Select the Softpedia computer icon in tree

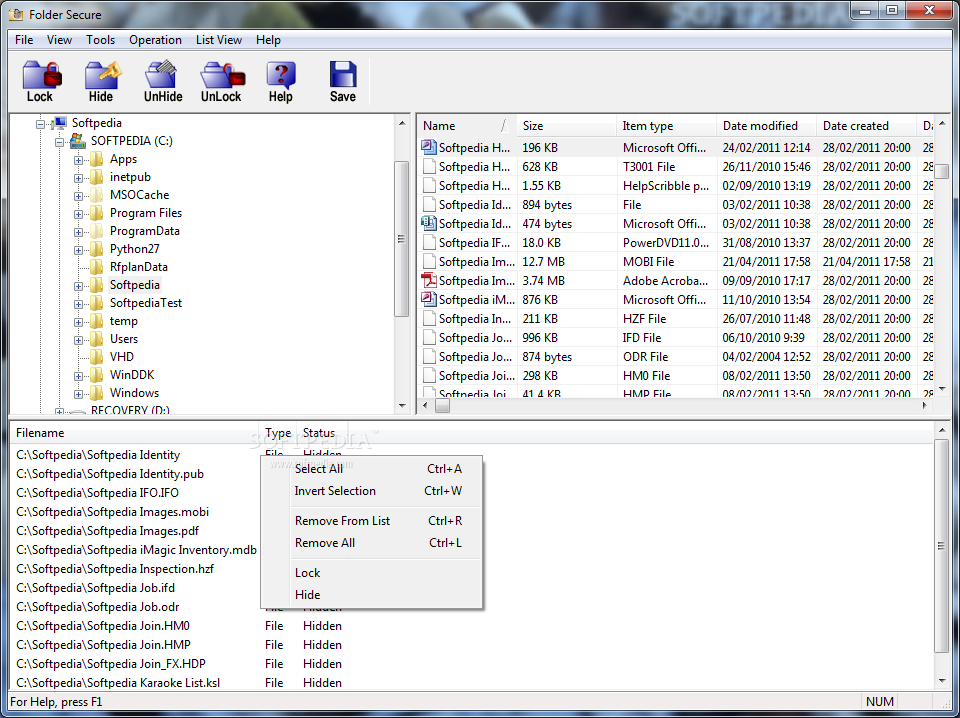(59, 123)
